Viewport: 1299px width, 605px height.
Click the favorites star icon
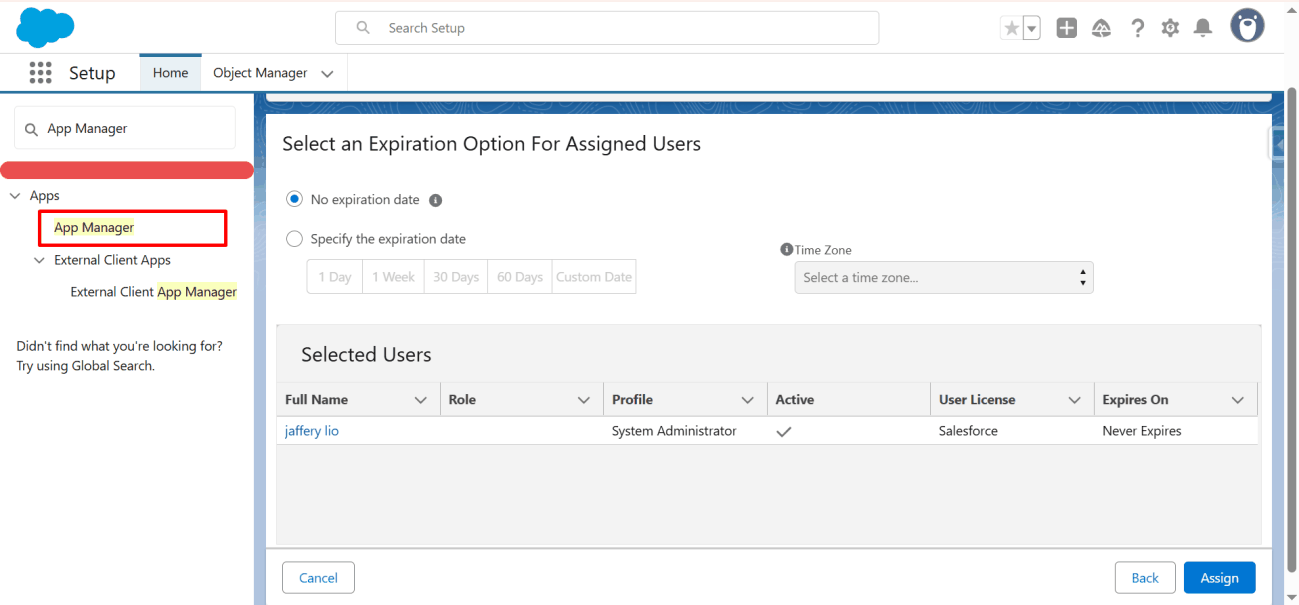1011,28
